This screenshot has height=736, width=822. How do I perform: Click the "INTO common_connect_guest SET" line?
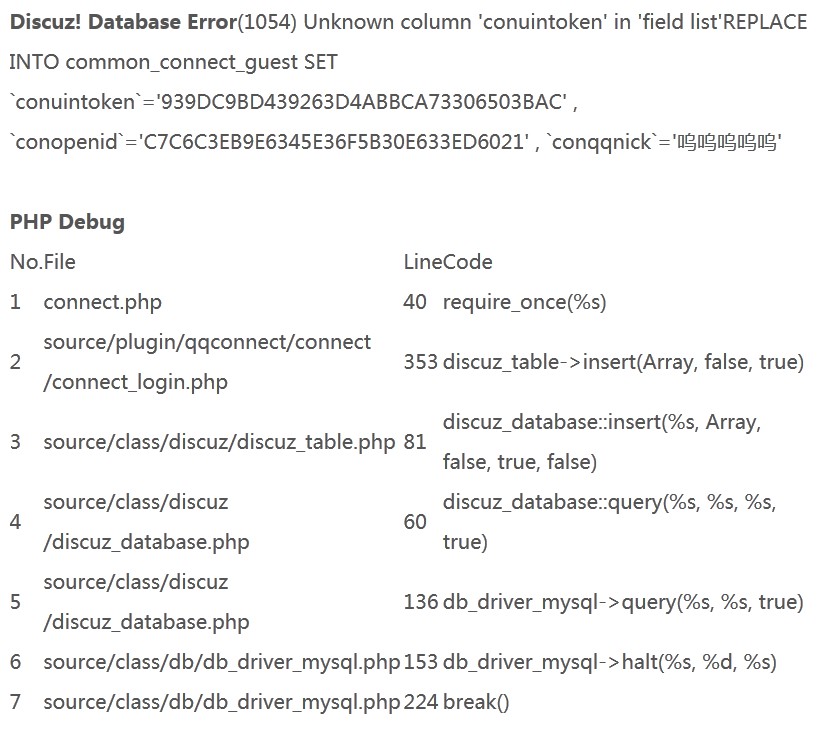click(x=173, y=62)
